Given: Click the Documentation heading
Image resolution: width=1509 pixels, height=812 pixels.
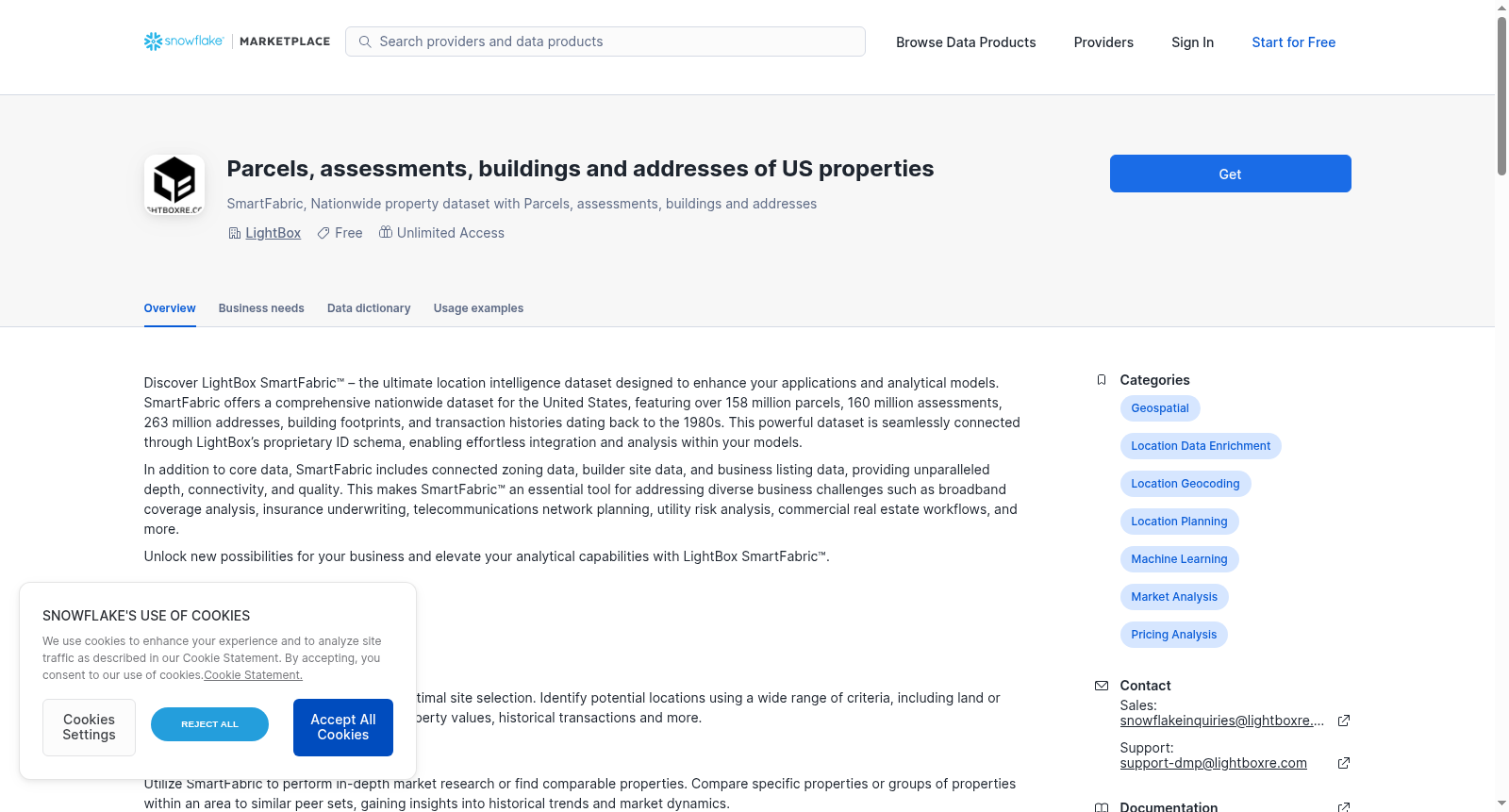Looking at the screenshot, I should [1169, 807].
